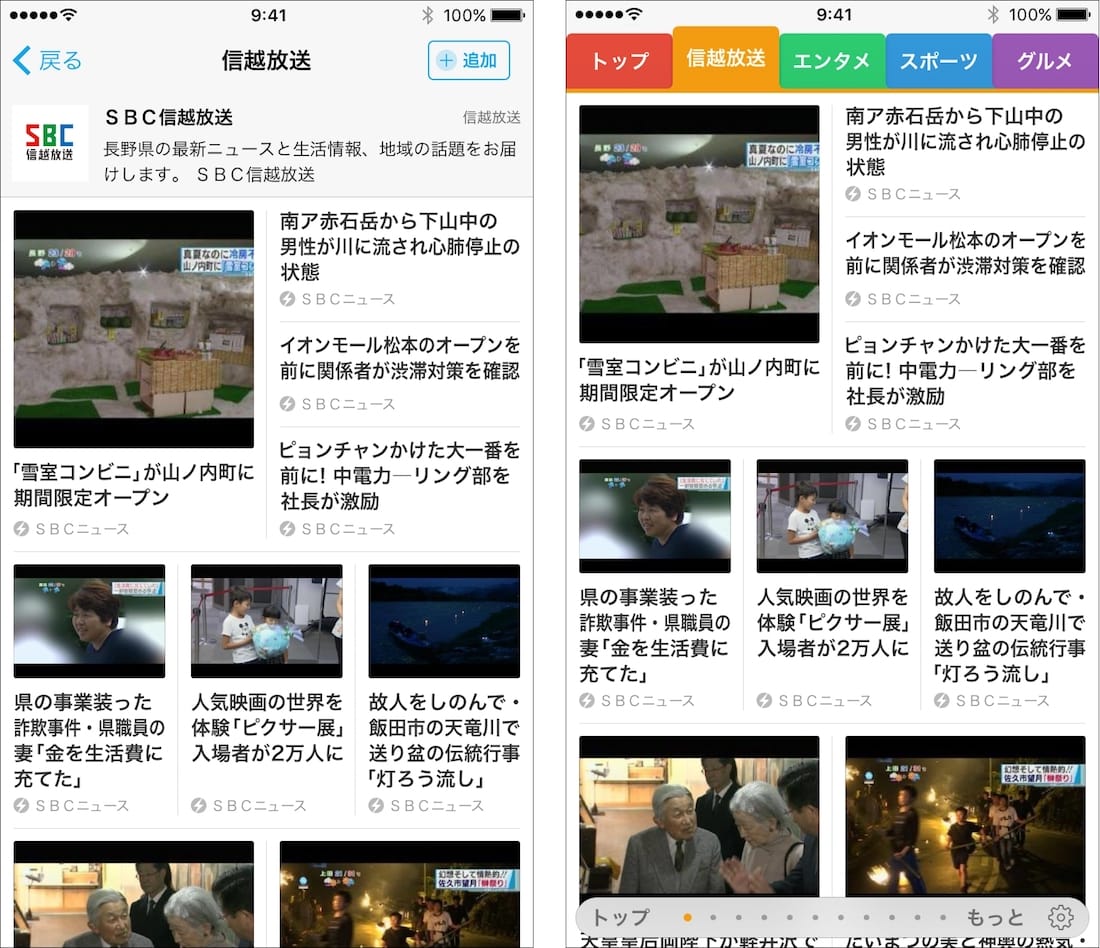Tap lightning icon under イオンモール松本 on right screen
Screen dimensions: 1100x948
852,299
